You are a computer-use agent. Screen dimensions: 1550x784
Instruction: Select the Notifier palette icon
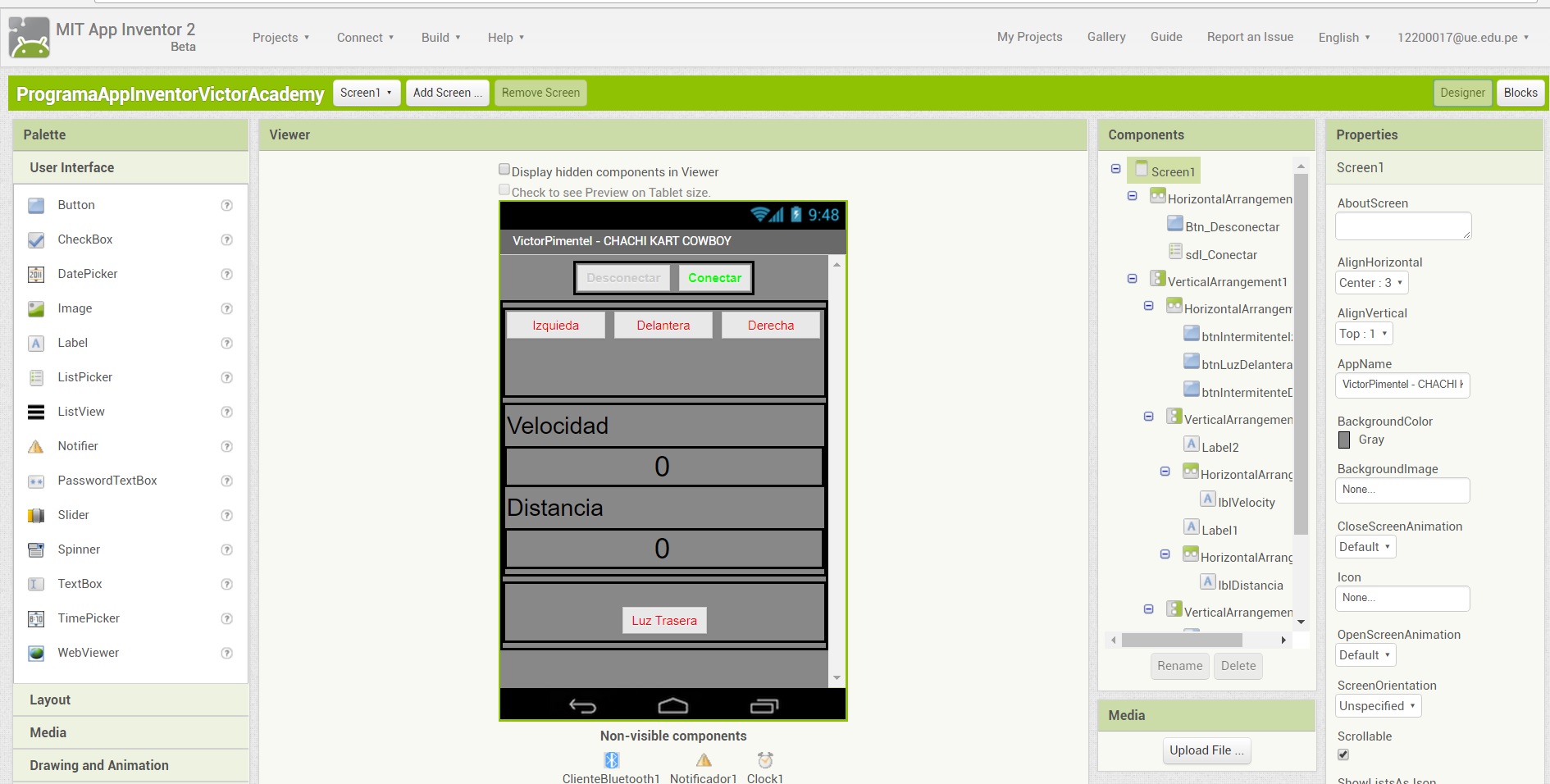pos(36,446)
